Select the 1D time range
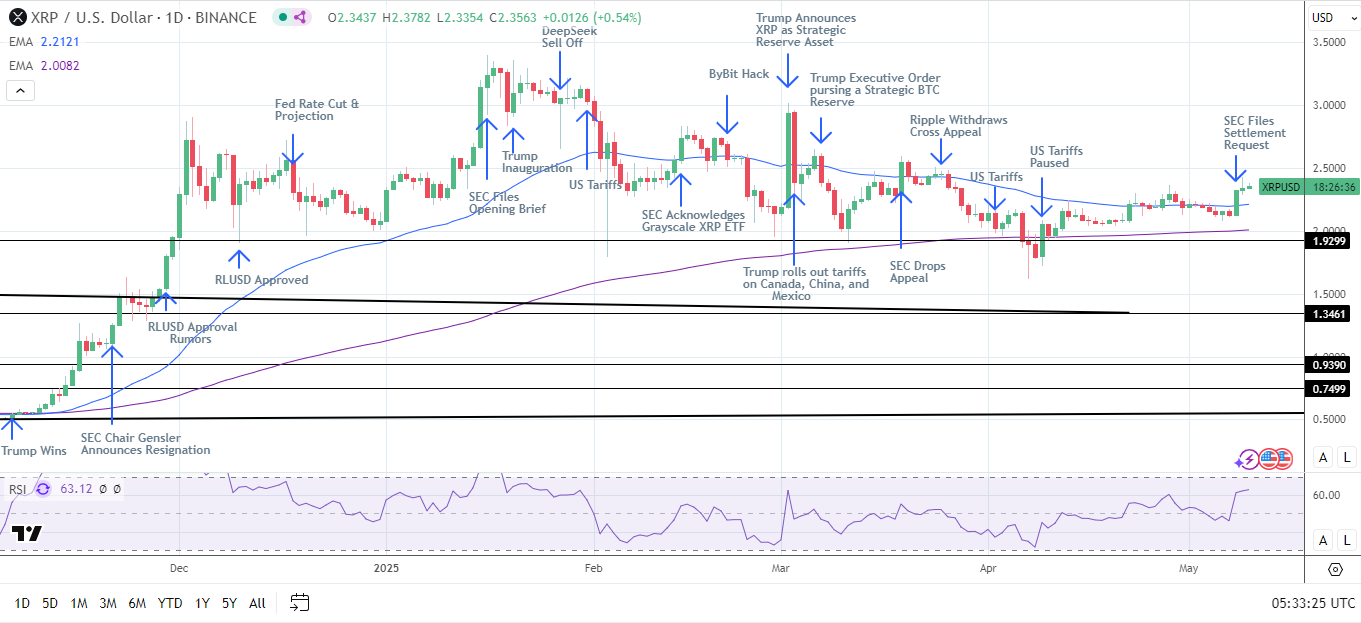Viewport: 1361px width, 623px height. tap(21, 603)
